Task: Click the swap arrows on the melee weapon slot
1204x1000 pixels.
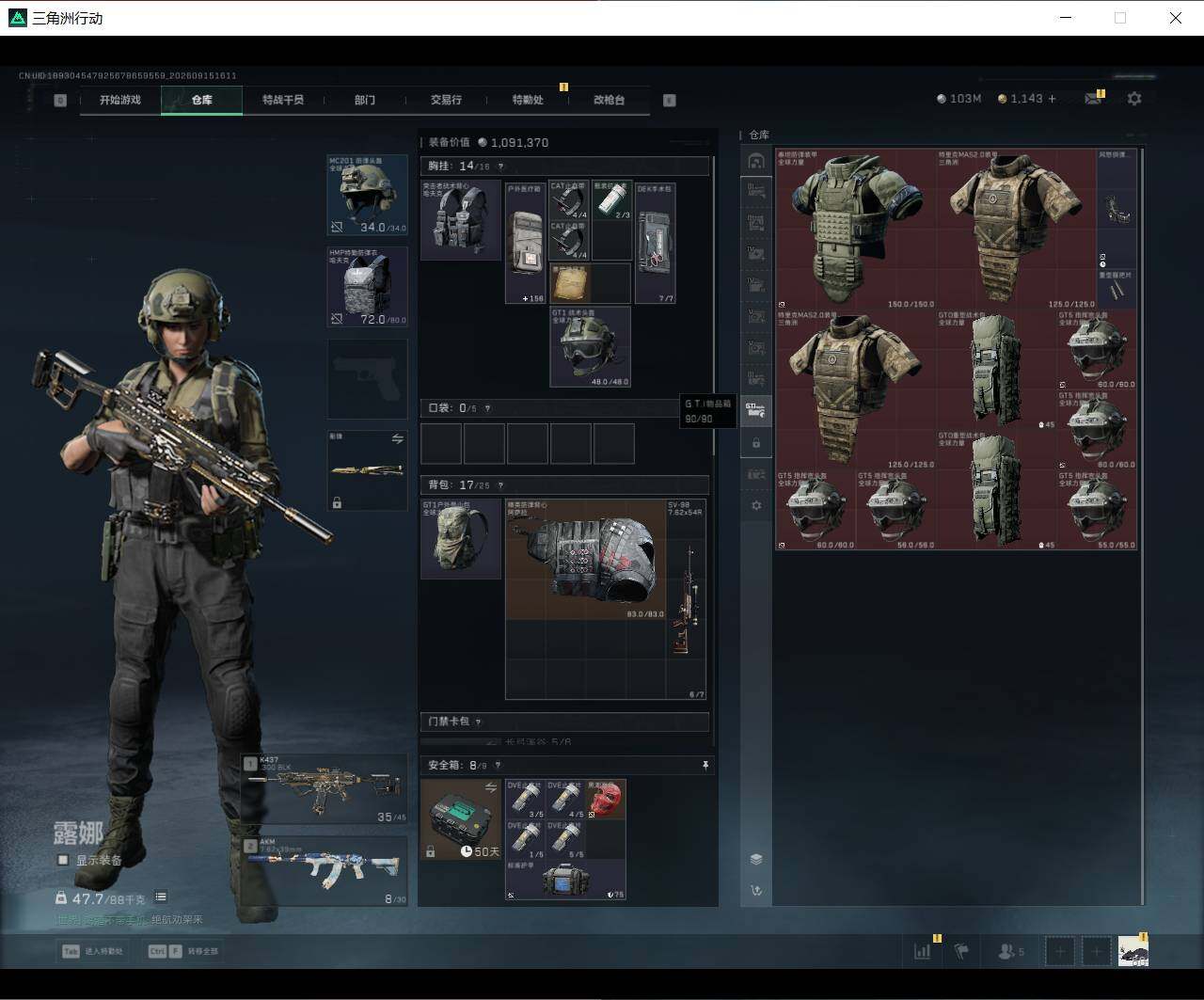Action: coord(397,439)
